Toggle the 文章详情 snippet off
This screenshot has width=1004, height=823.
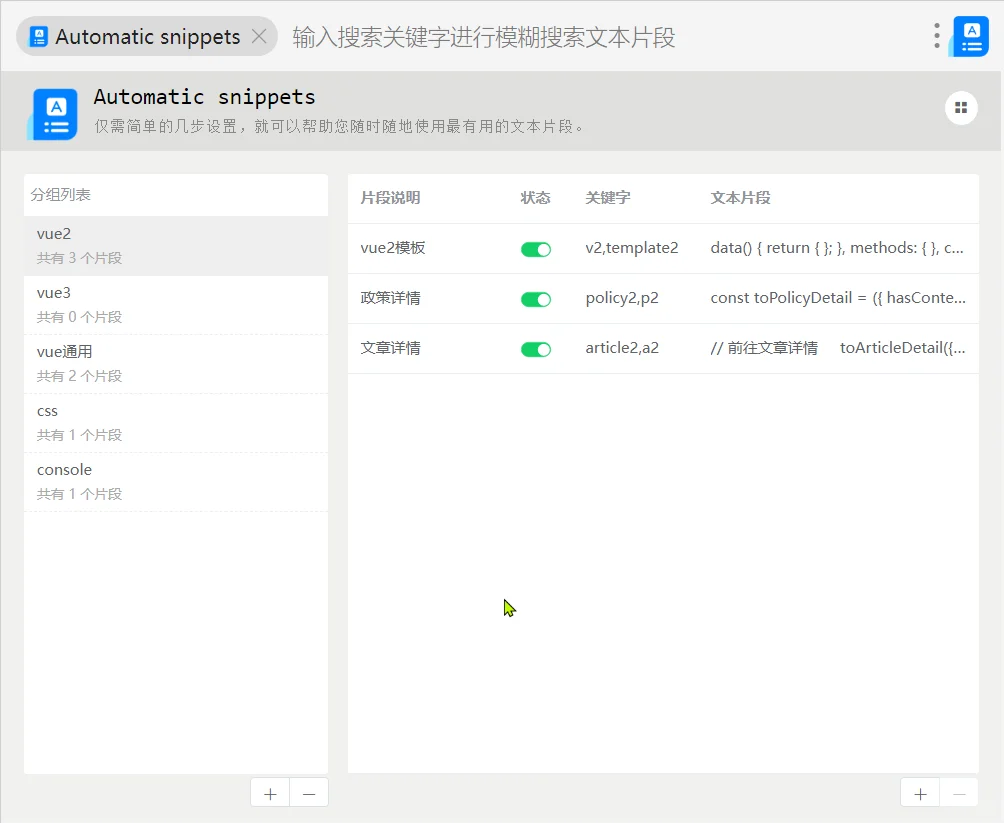tap(535, 349)
